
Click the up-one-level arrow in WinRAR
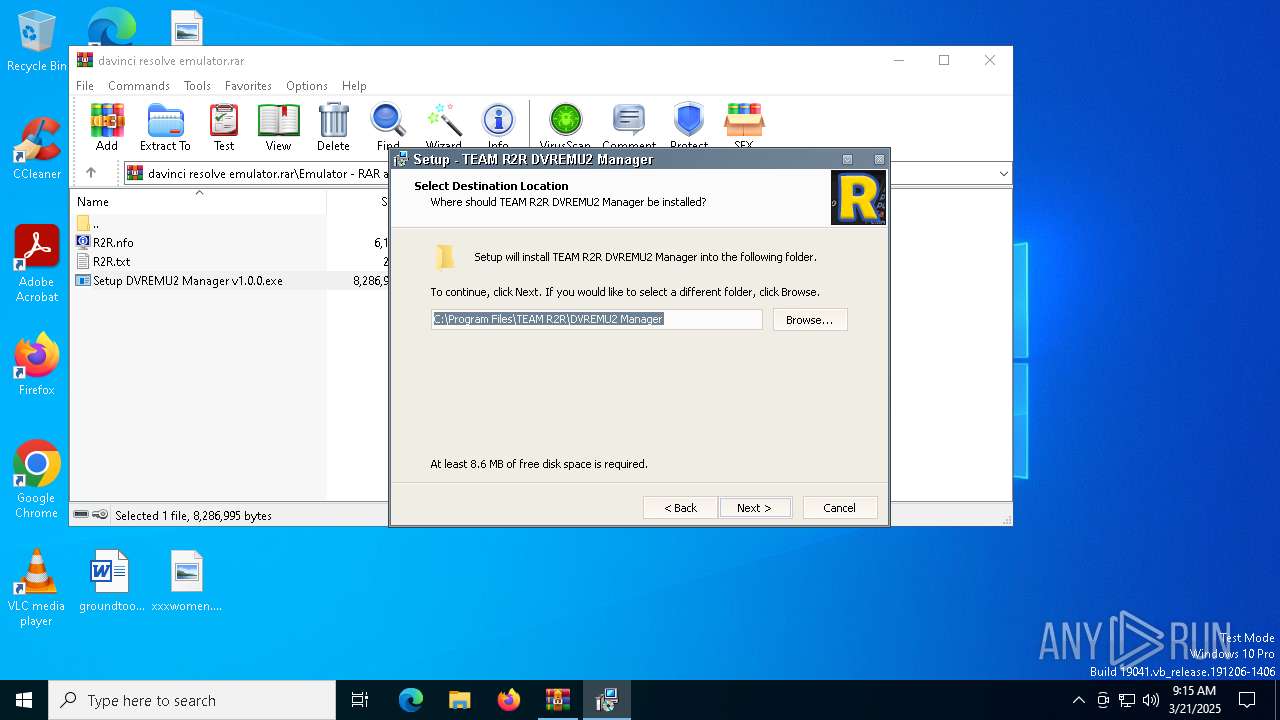91,173
